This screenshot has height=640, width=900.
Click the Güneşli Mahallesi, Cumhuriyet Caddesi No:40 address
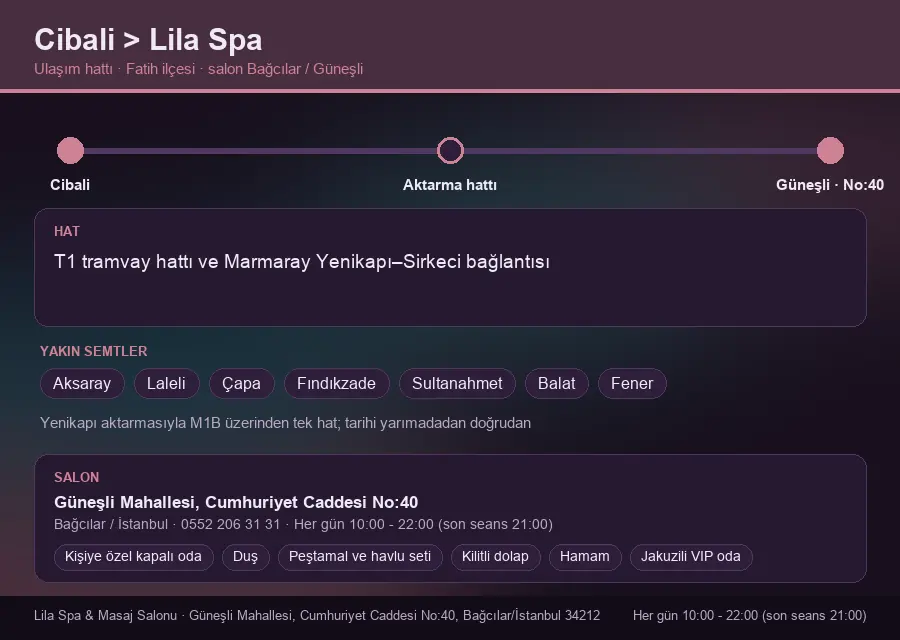(x=236, y=502)
